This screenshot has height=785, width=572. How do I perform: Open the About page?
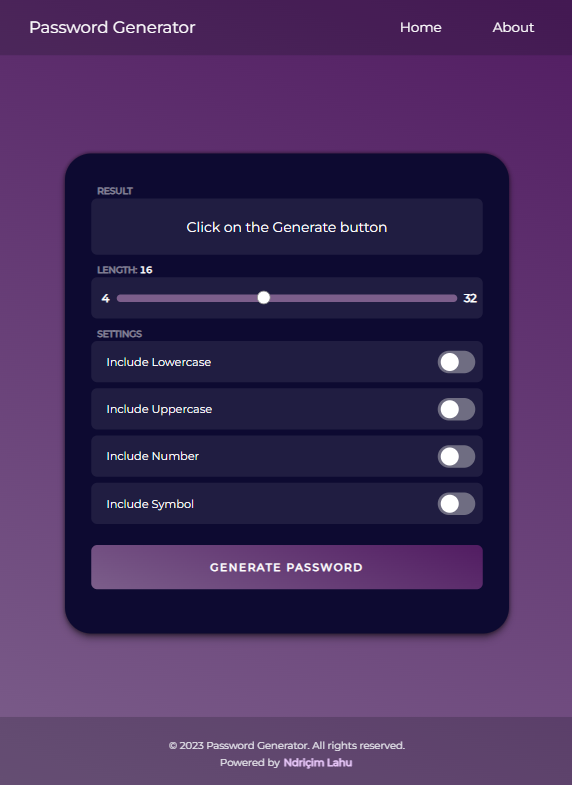(x=513, y=28)
